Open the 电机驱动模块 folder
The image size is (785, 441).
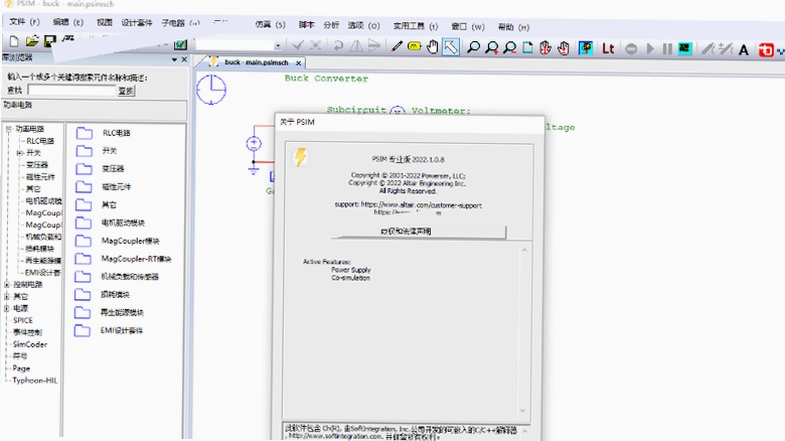pos(110,223)
